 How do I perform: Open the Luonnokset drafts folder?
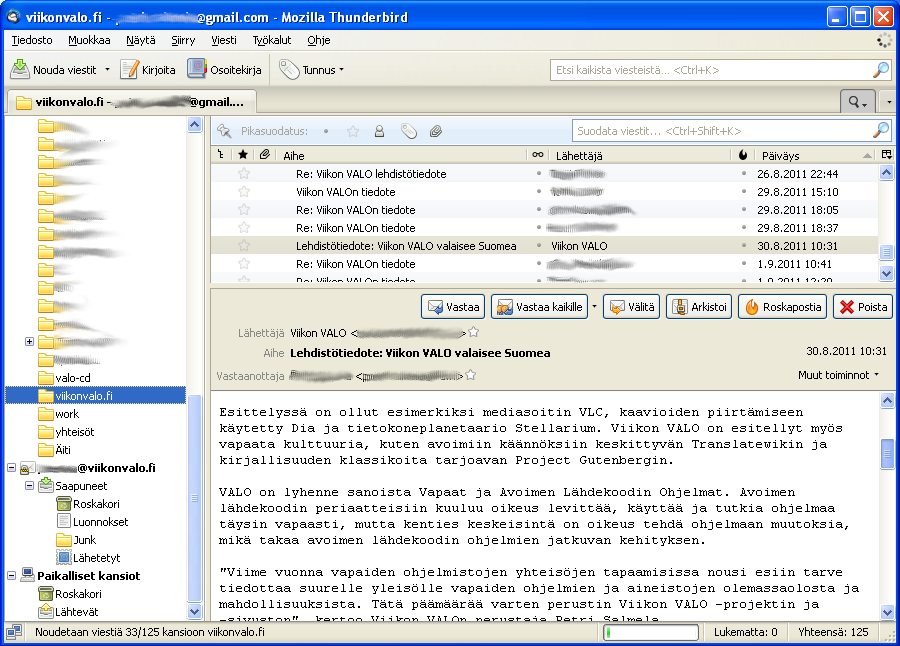click(x=93, y=521)
